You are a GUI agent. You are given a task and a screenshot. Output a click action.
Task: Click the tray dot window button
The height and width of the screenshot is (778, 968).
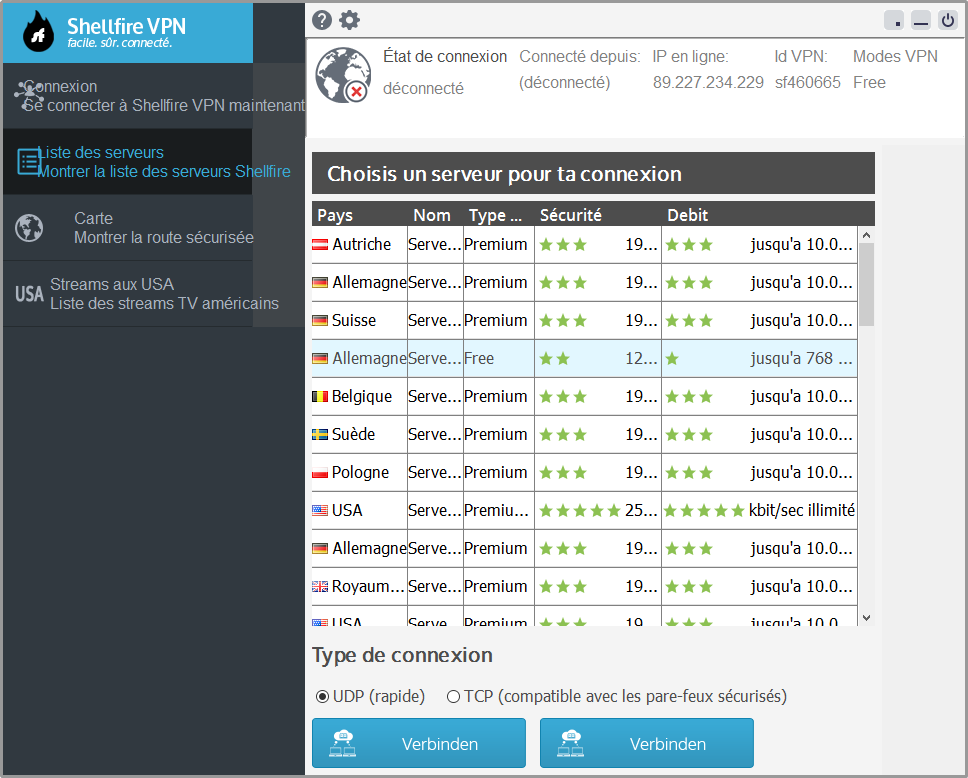pos(894,20)
